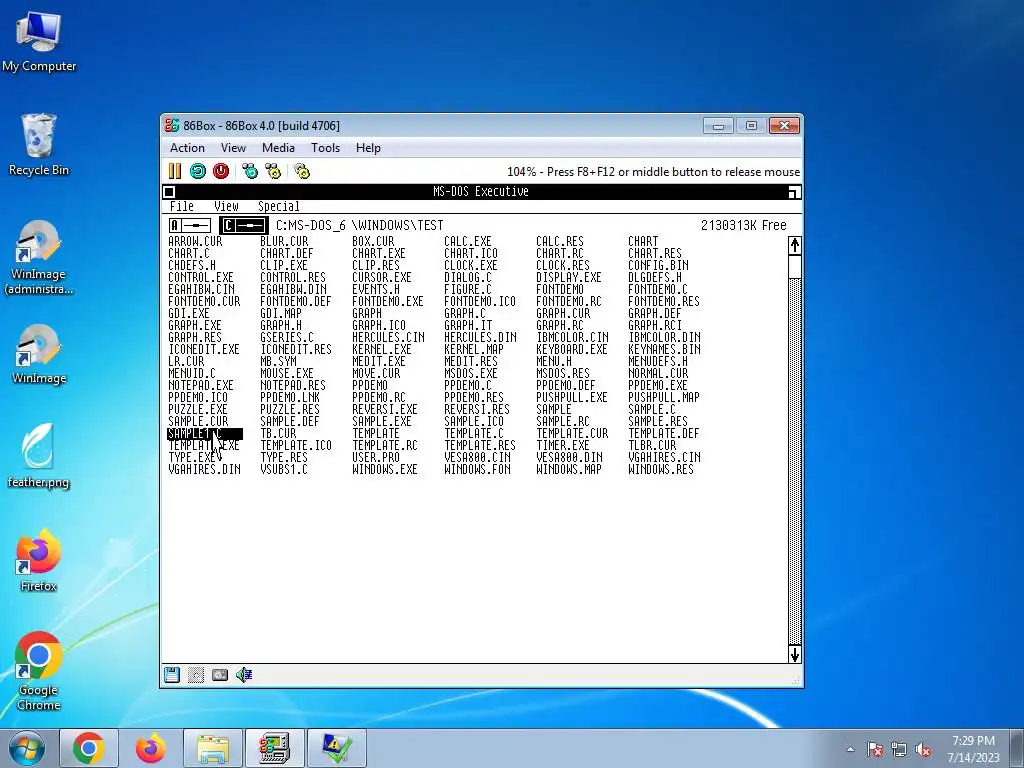Open MS-DOS Executive system menu box
This screenshot has width=1024, height=768.
click(x=168, y=191)
